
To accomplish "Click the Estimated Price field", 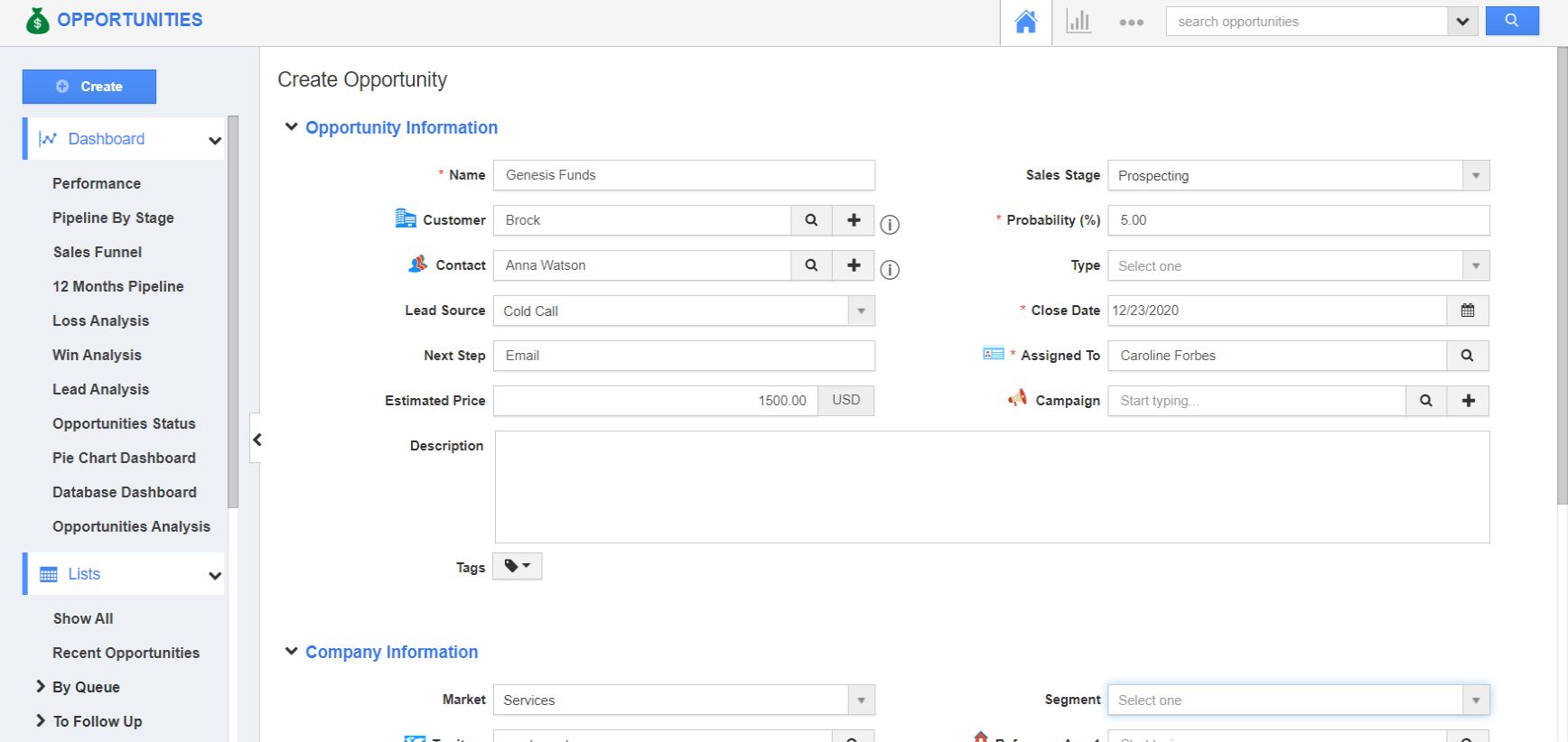I will [656, 401].
